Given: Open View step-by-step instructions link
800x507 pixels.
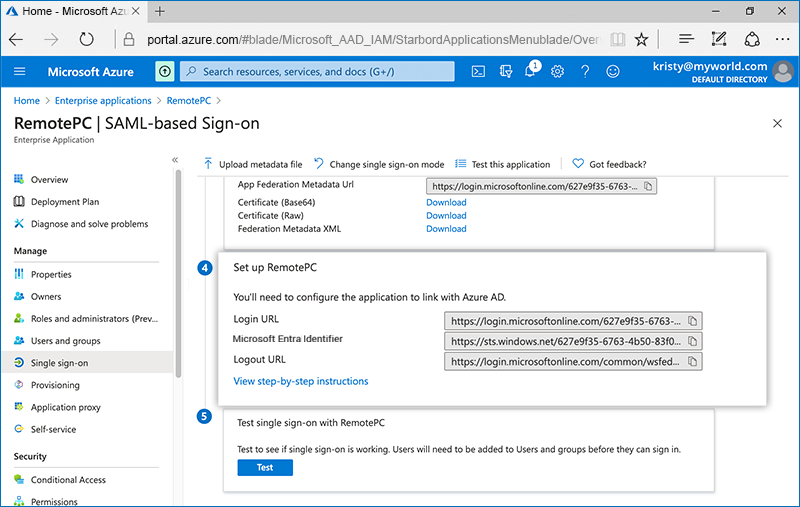Looking at the screenshot, I should [x=301, y=381].
